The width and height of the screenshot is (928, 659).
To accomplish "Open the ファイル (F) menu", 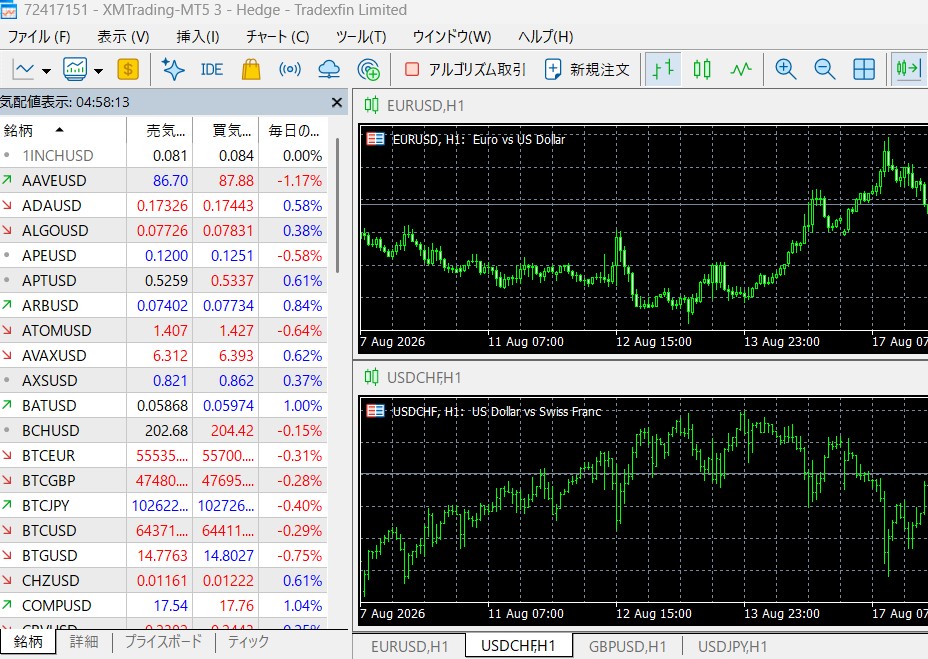I will point(39,37).
